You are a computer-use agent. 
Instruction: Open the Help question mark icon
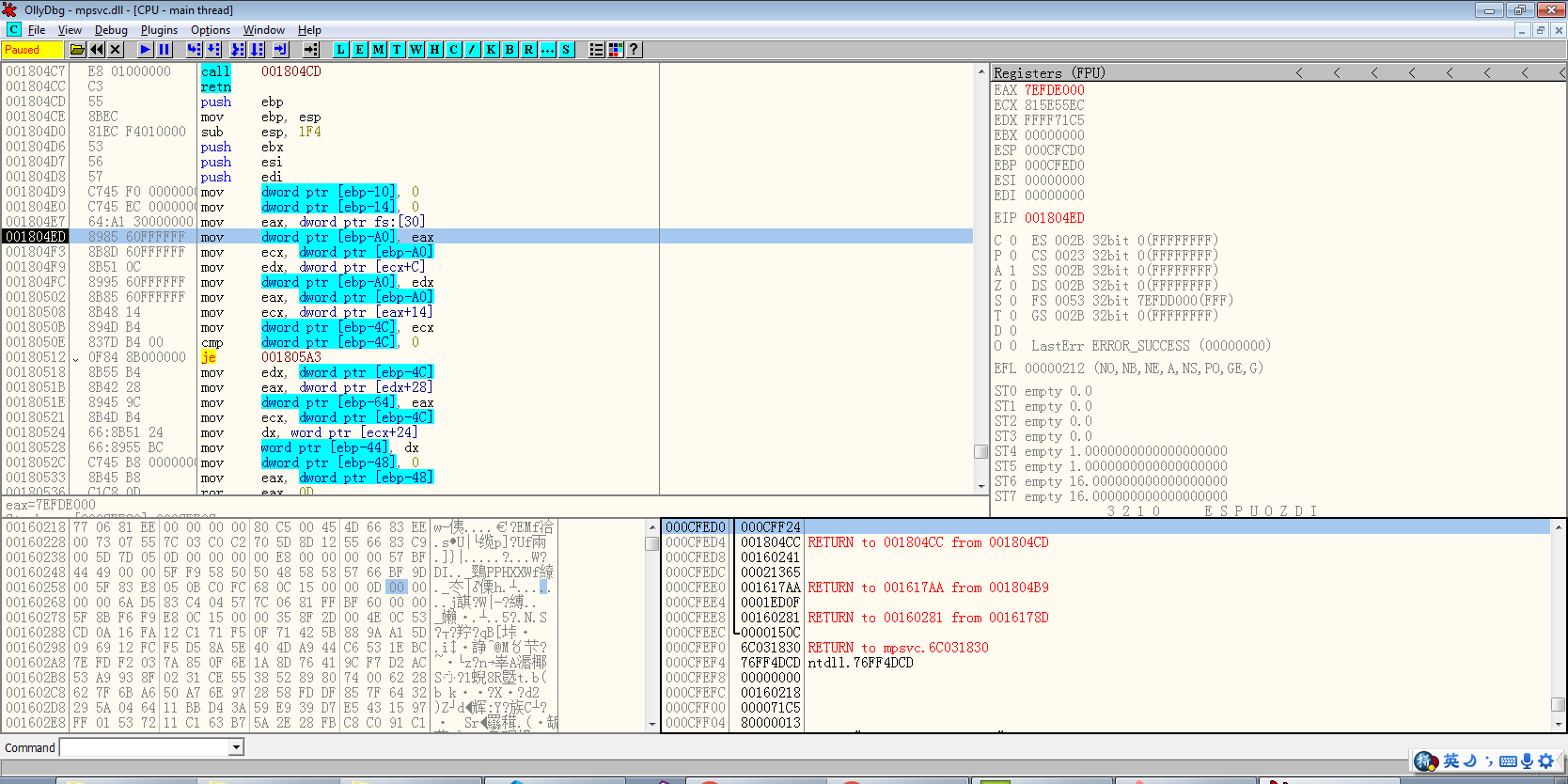(635, 50)
